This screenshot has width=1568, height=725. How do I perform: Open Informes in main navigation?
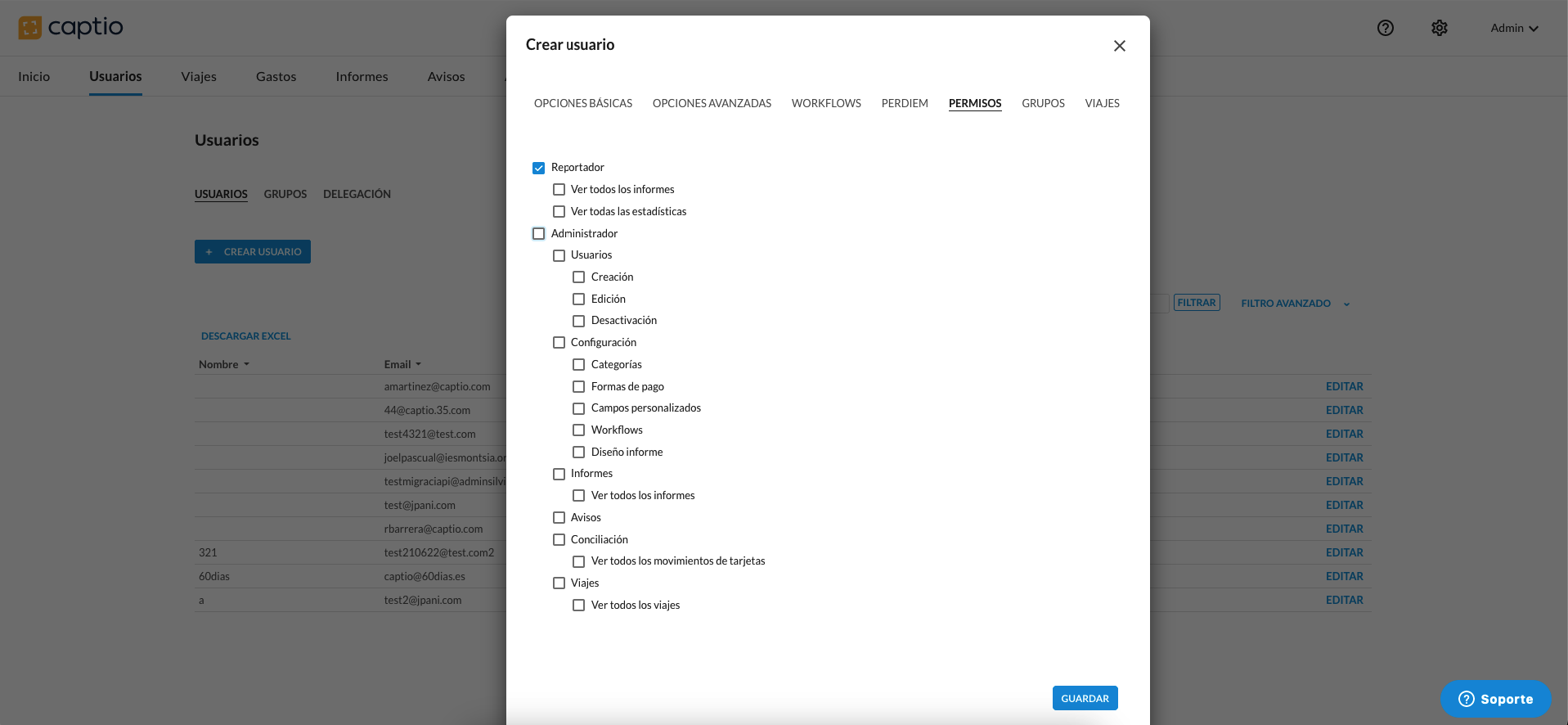(x=362, y=77)
